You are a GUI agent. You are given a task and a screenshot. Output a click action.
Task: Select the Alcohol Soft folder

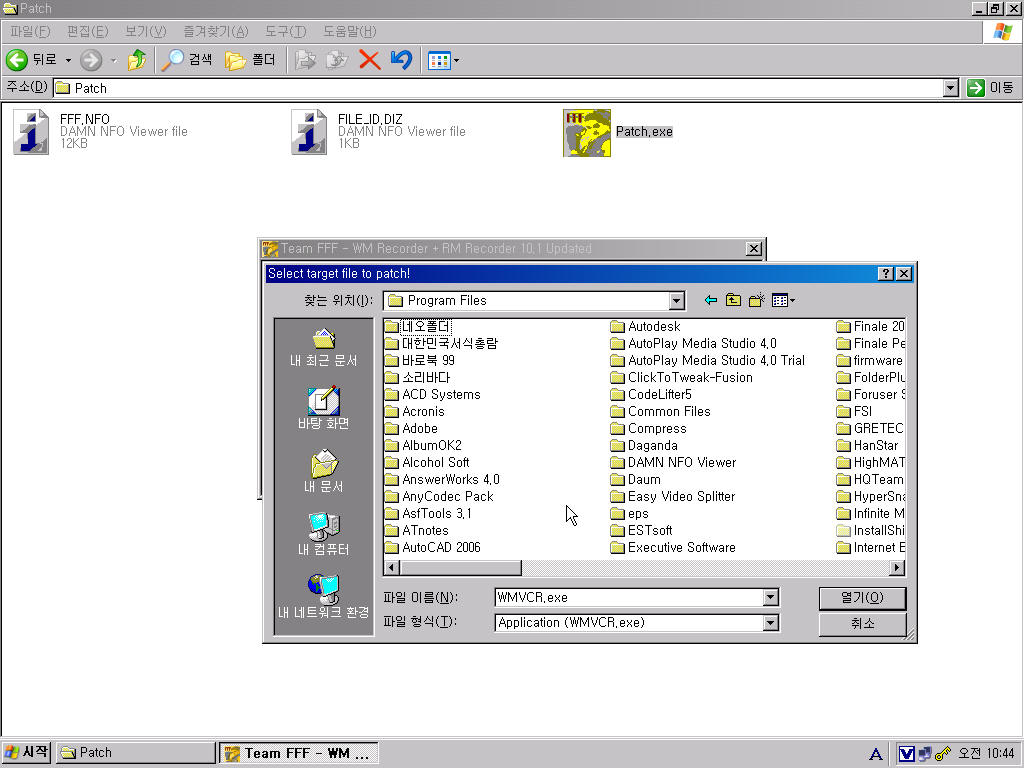click(x=427, y=462)
